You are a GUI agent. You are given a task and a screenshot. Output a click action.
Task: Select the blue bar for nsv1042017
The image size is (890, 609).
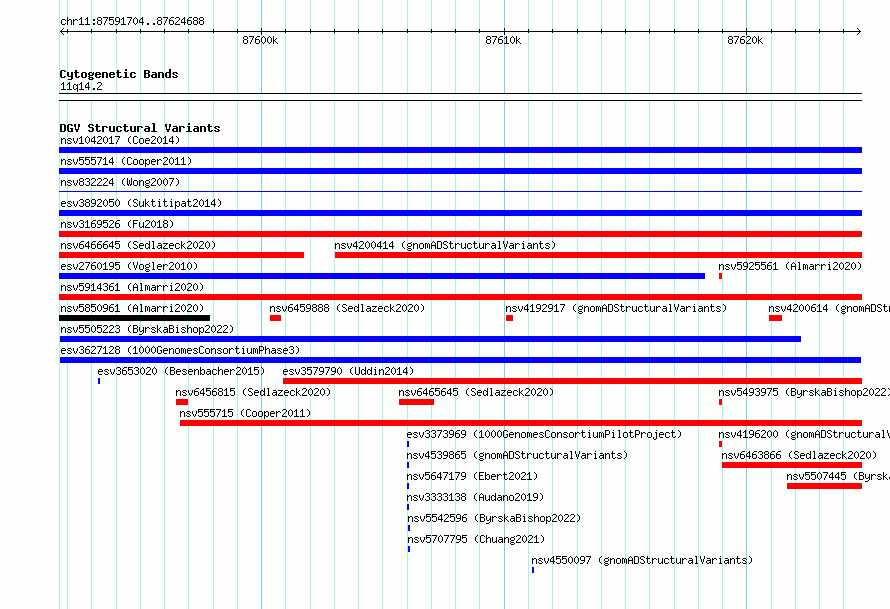(460, 150)
